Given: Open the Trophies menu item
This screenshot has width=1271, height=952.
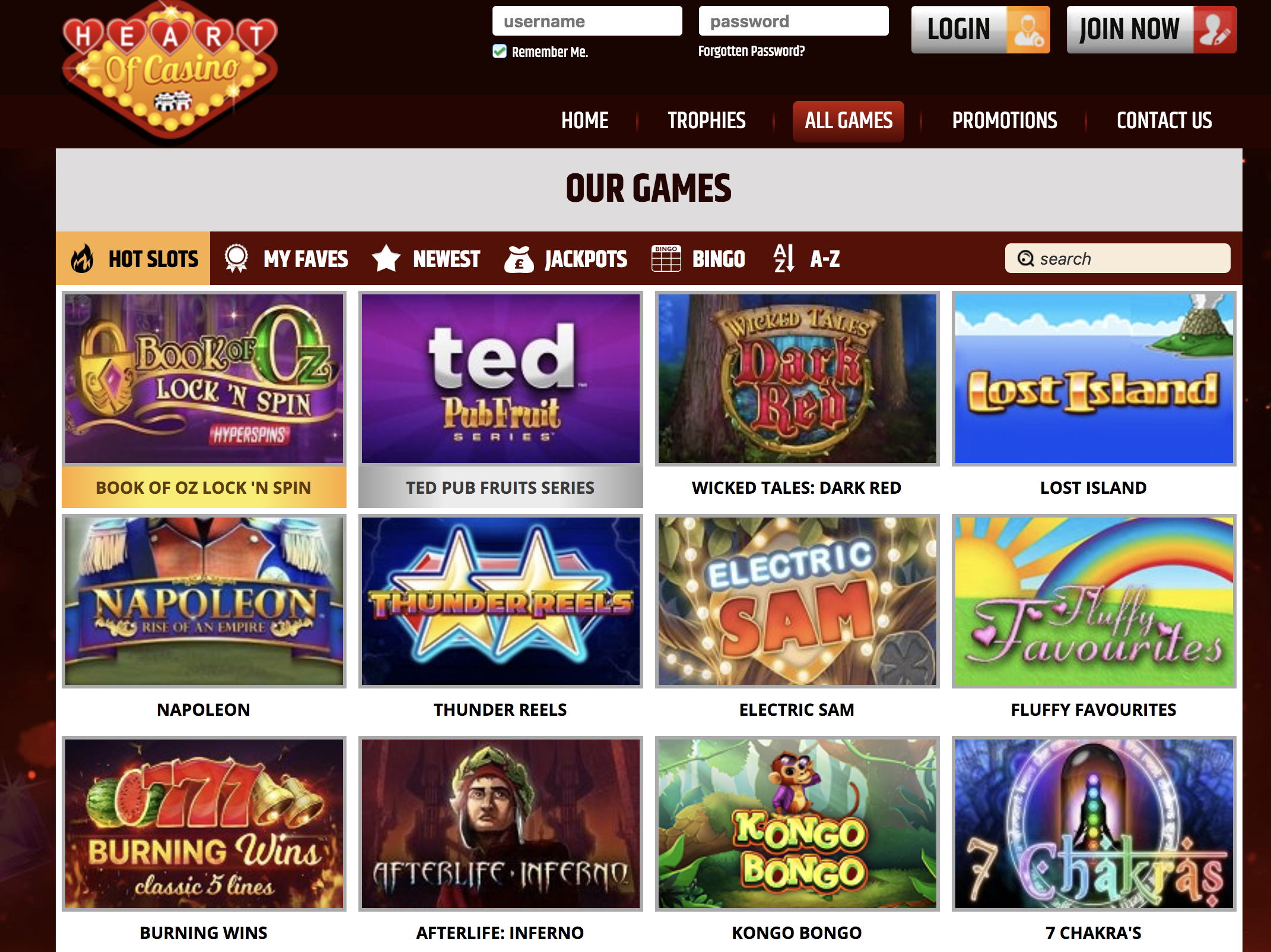Looking at the screenshot, I should tap(707, 121).
